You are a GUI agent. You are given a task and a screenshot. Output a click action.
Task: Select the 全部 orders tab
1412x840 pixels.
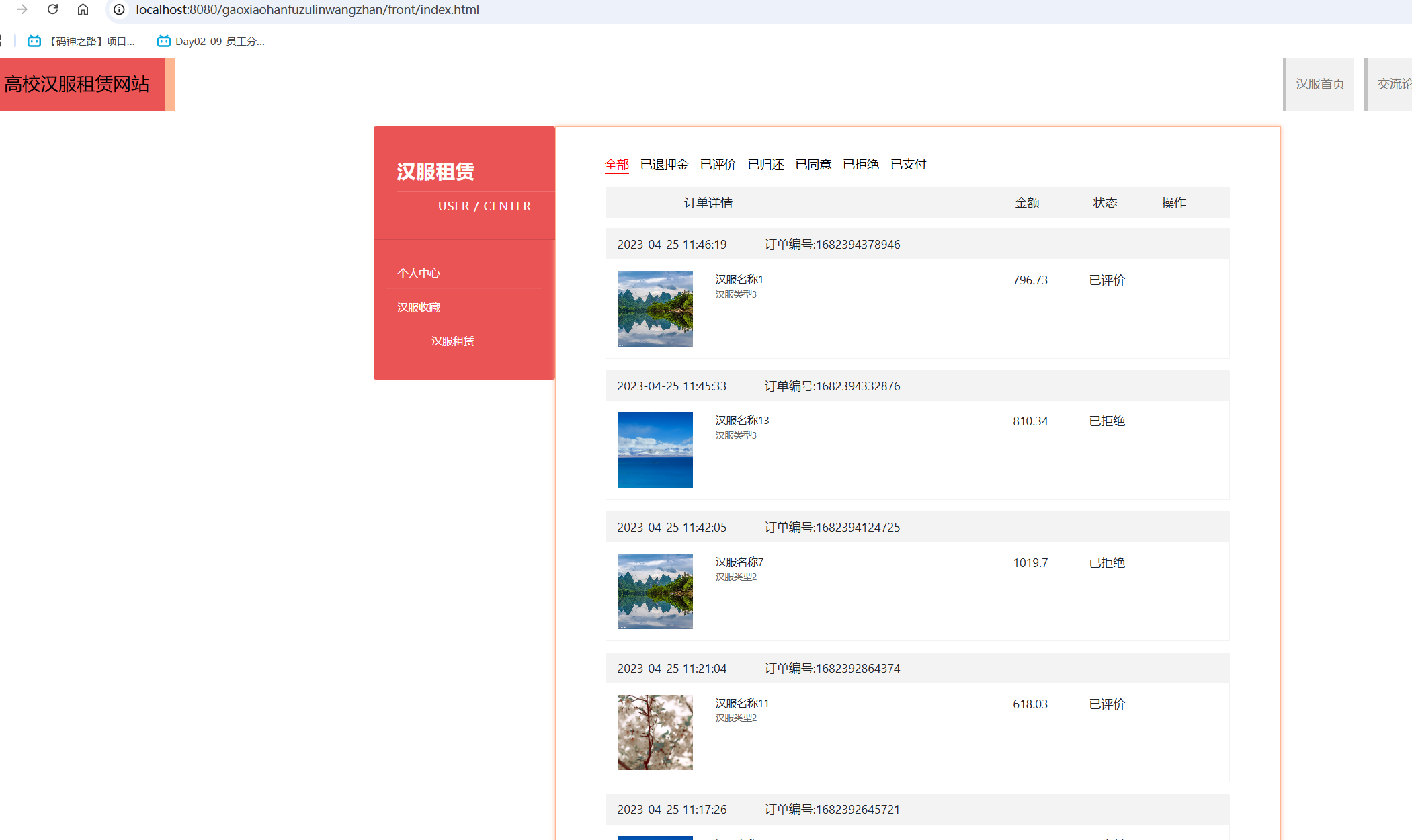click(616, 165)
